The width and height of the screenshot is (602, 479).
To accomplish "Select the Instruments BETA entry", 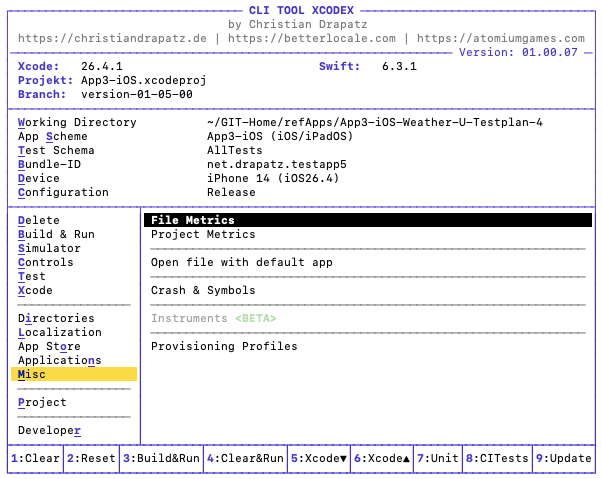I will tap(213, 318).
